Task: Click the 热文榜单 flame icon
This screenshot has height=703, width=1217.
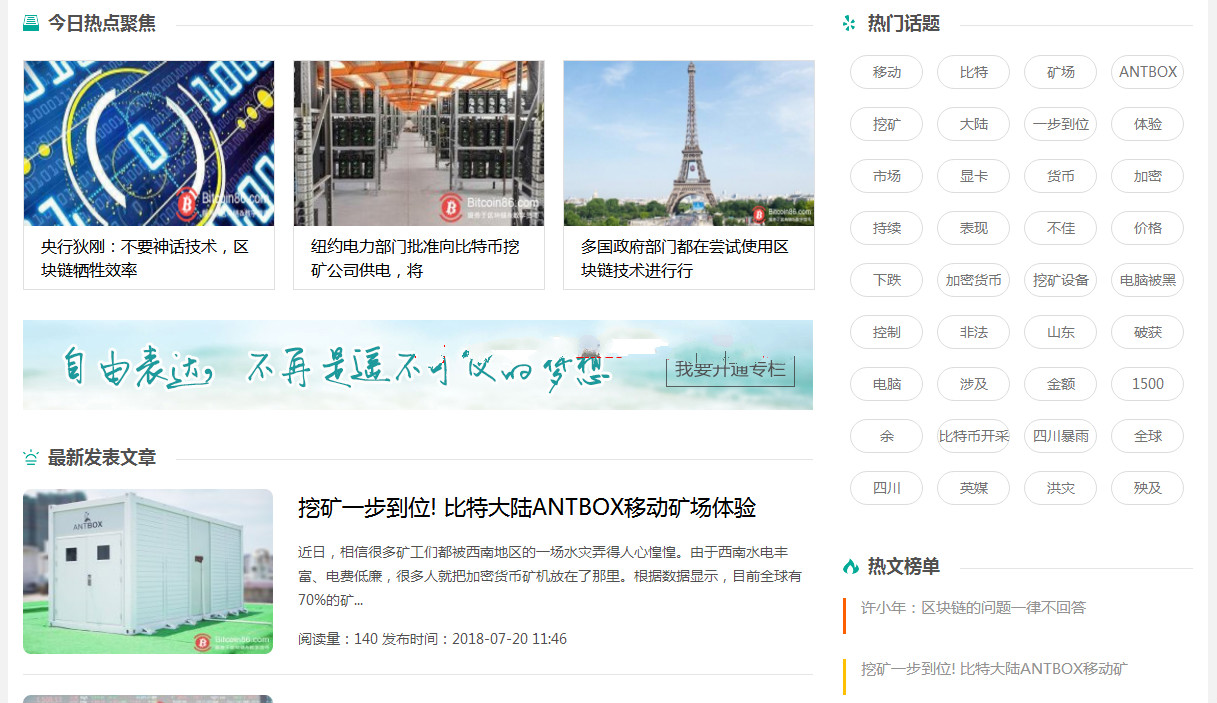Action: [x=850, y=566]
